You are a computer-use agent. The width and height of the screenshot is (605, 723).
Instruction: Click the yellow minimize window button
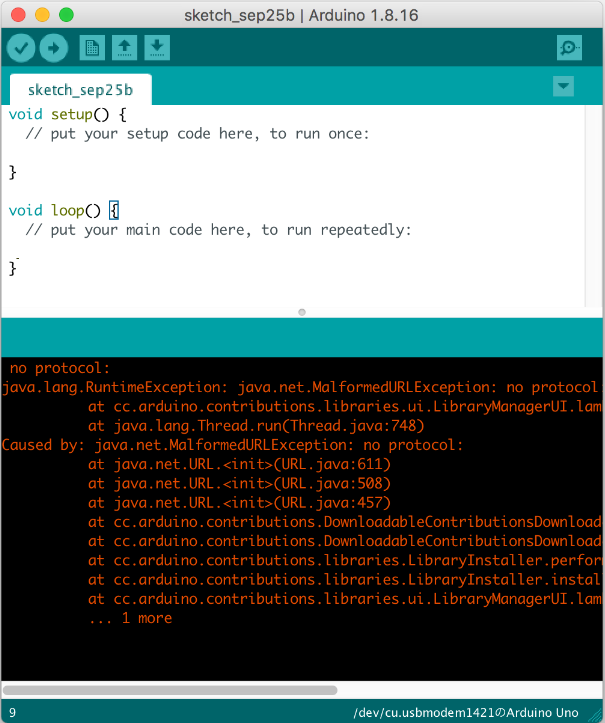(42, 15)
